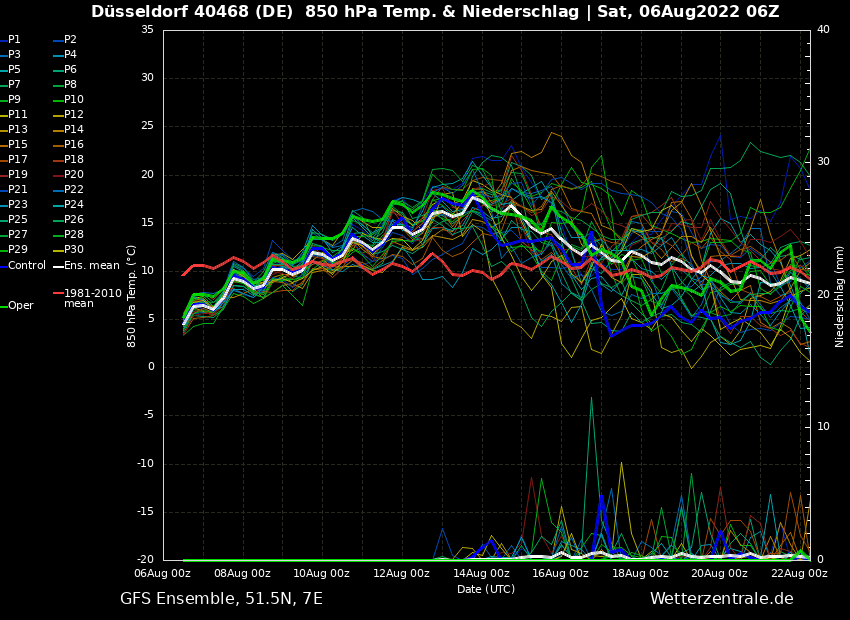Click the Date (UTC) axis label
This screenshot has width=850, height=620.
coord(486,589)
